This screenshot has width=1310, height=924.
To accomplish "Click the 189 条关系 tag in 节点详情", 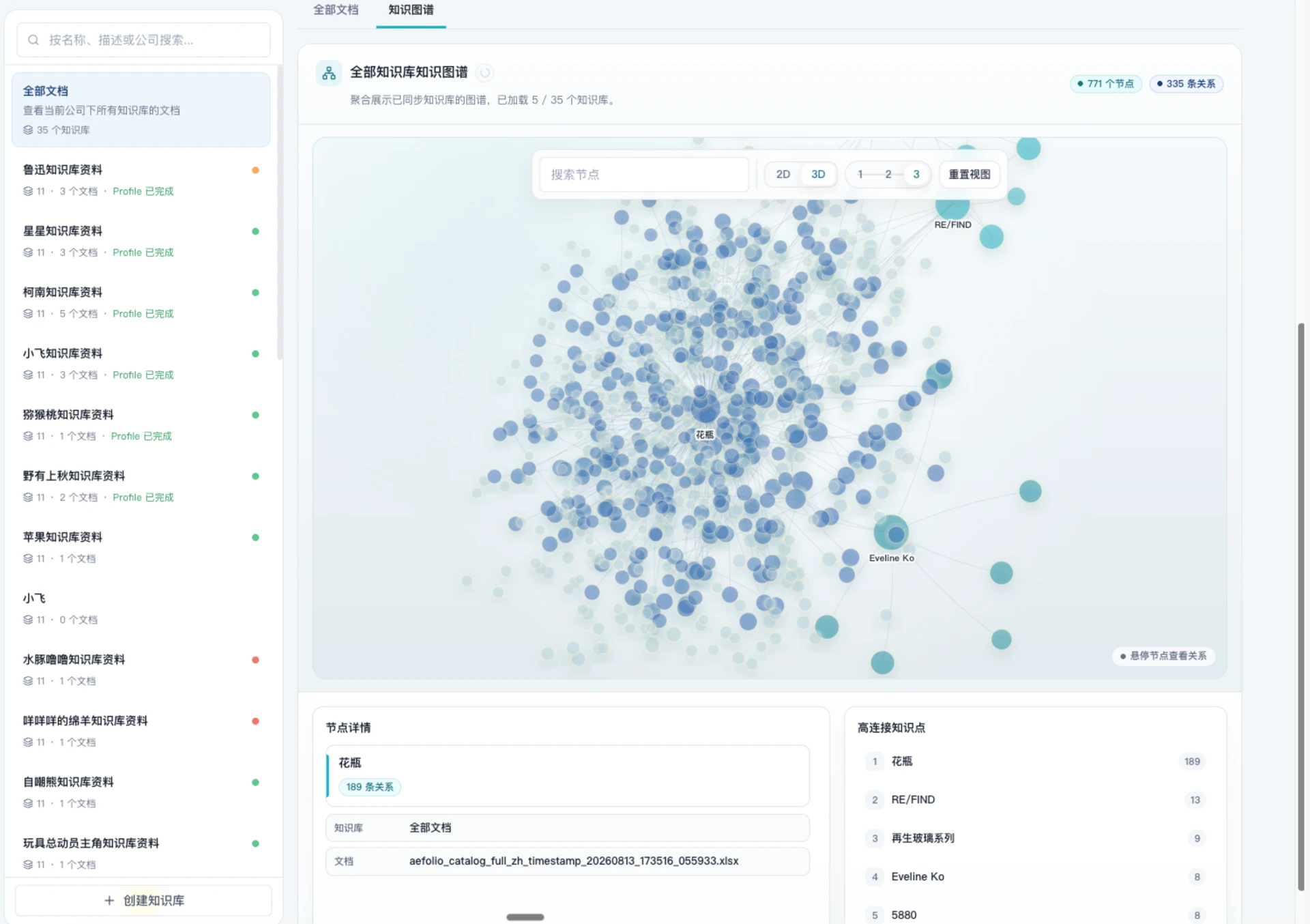I will point(370,787).
